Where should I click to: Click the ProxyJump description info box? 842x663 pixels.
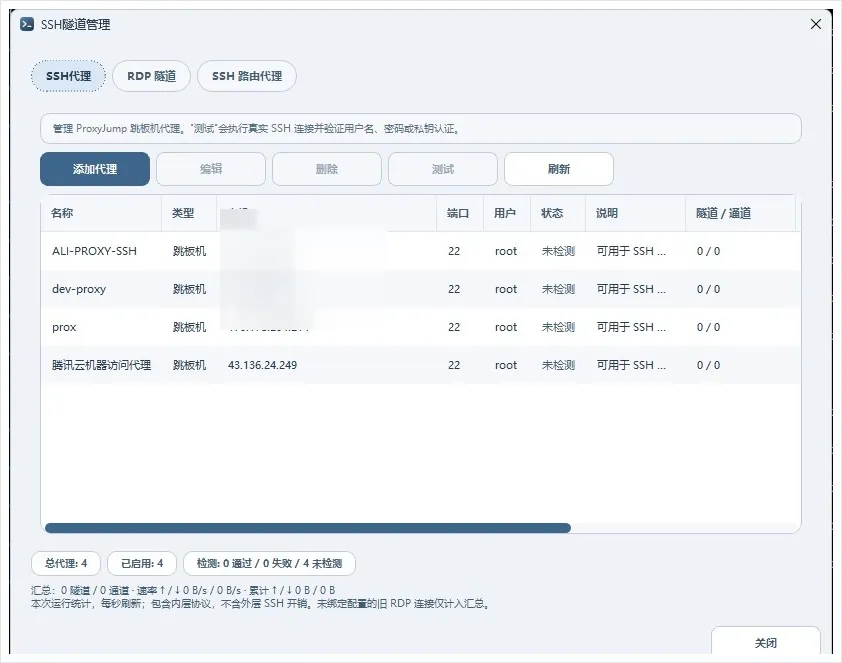coord(420,128)
